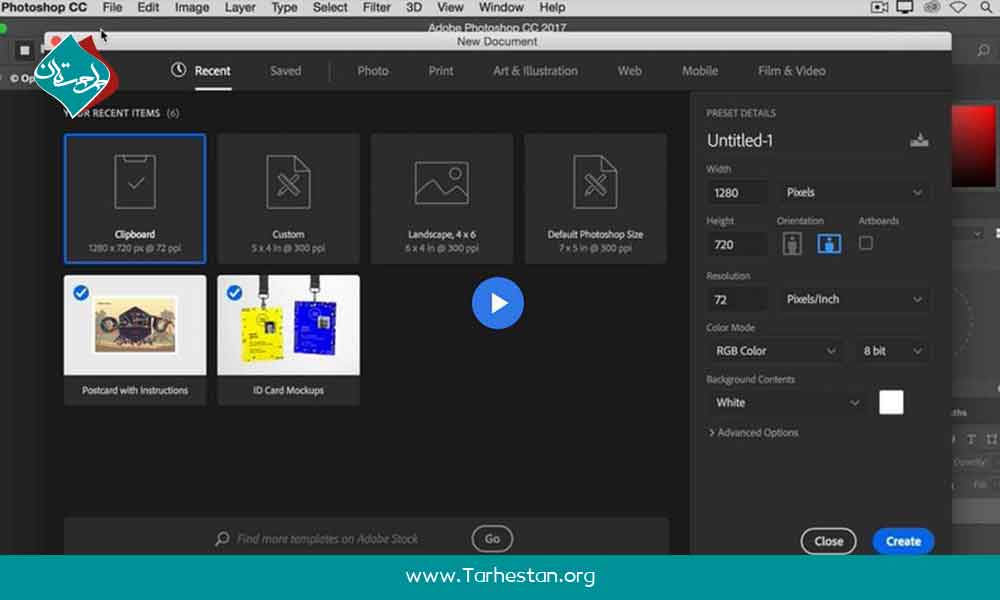Click the Wi-Fi icon in menu bar
This screenshot has height=600, width=1000.
point(958,8)
